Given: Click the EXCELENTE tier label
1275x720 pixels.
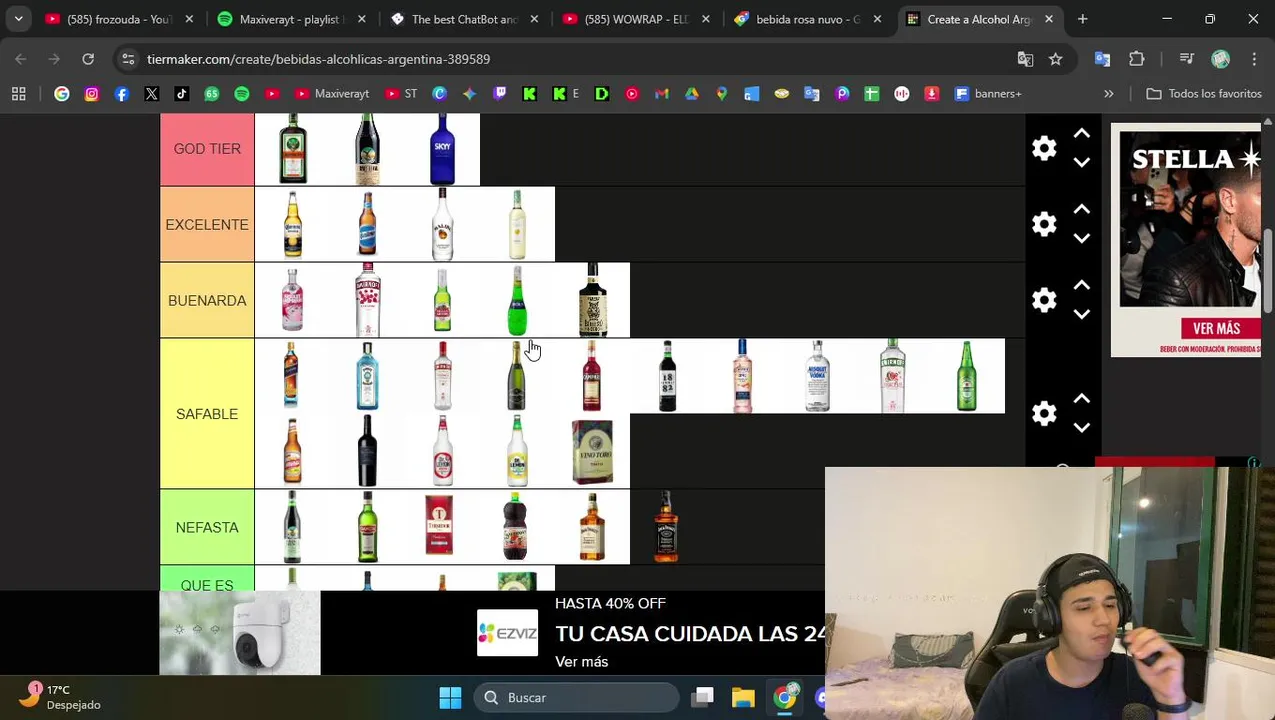Looking at the screenshot, I should point(207,225).
